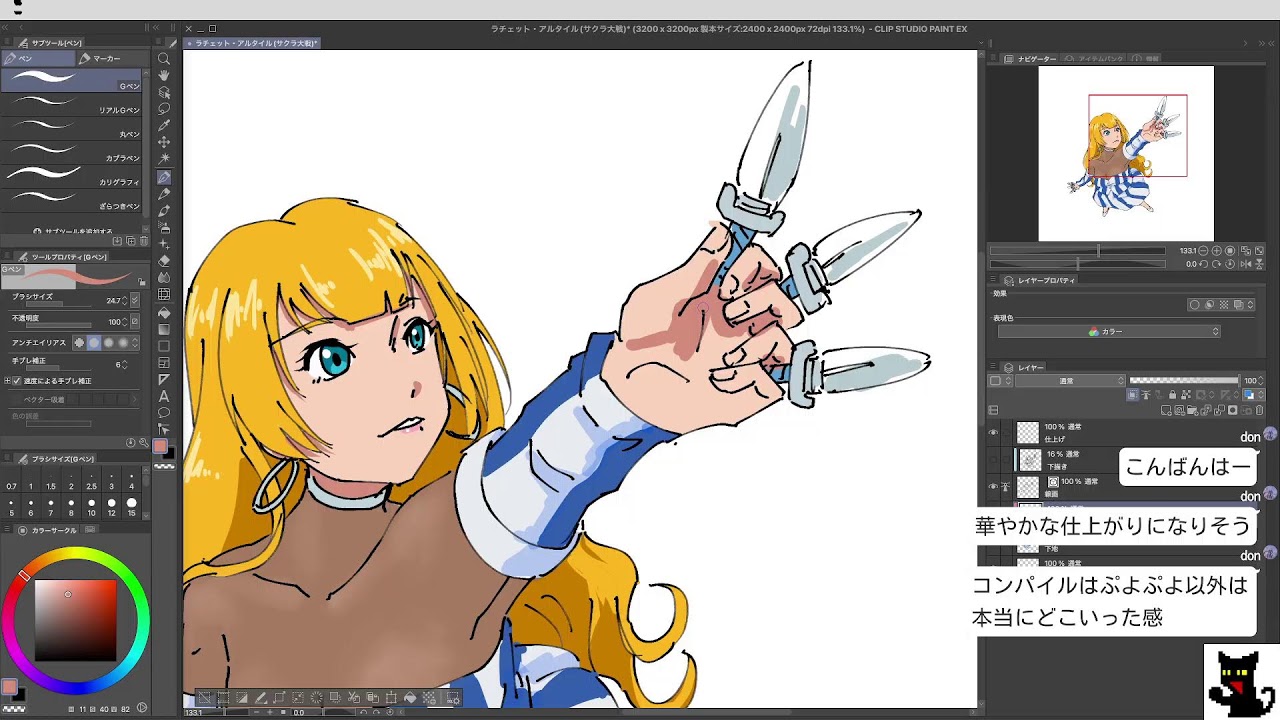Choose the カリグラフィ sub tool
1280x720 pixels.
(x=72, y=176)
